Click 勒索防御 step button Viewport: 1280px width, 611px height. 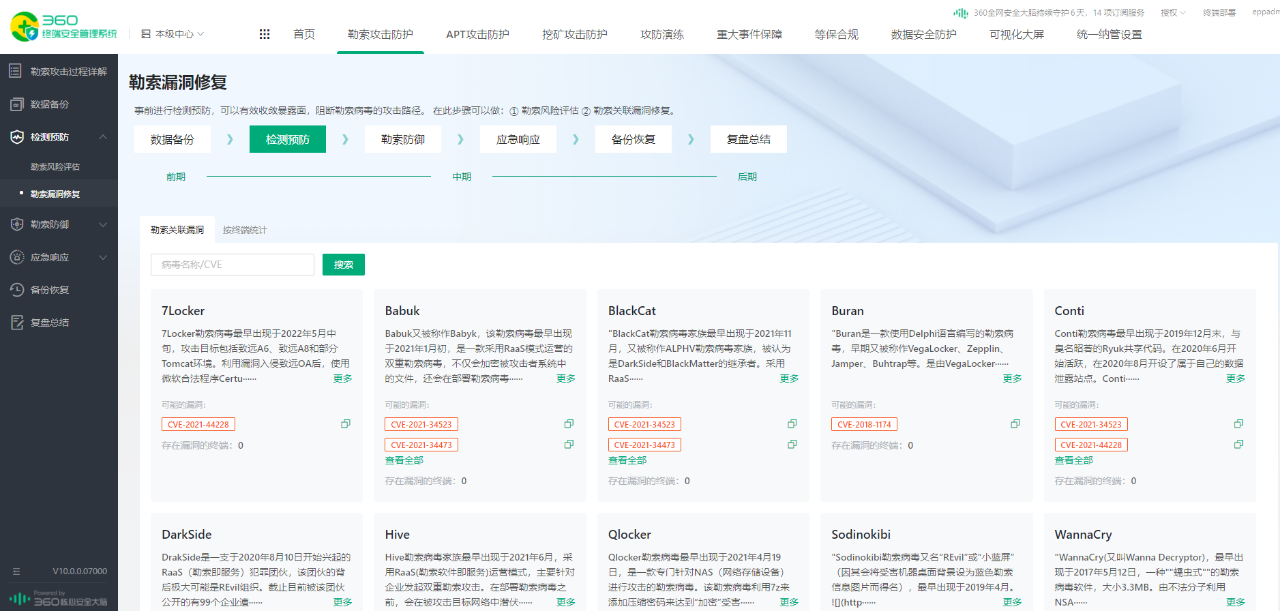(x=402, y=139)
